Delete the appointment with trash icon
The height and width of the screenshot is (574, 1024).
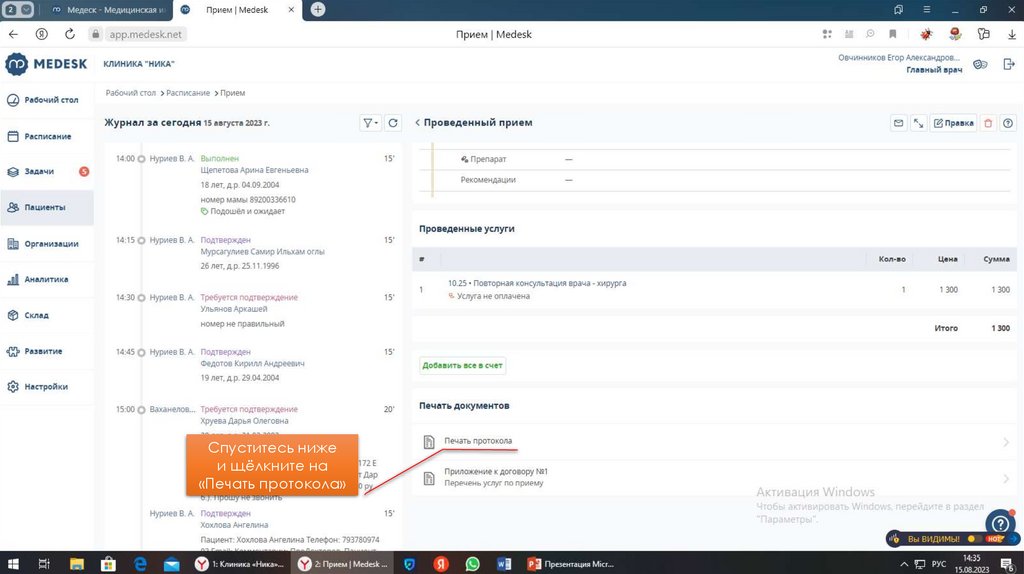pos(988,123)
